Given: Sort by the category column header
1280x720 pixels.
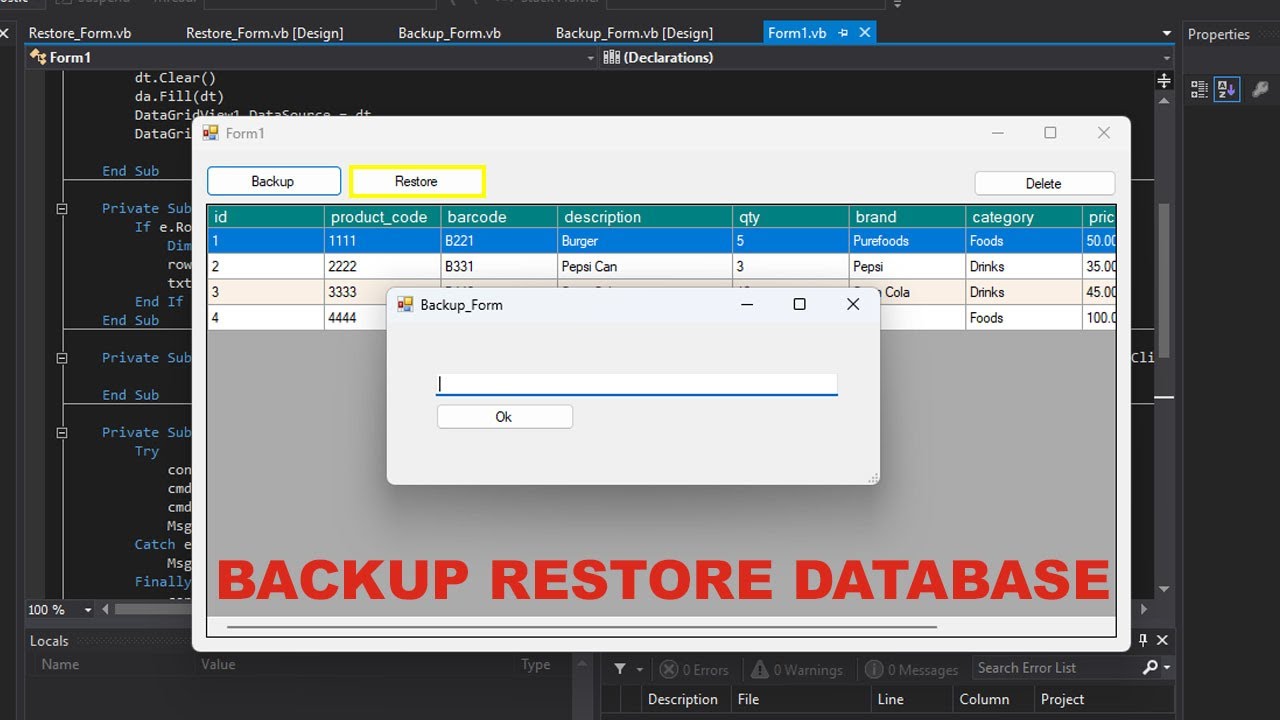Looking at the screenshot, I should pos(1024,217).
